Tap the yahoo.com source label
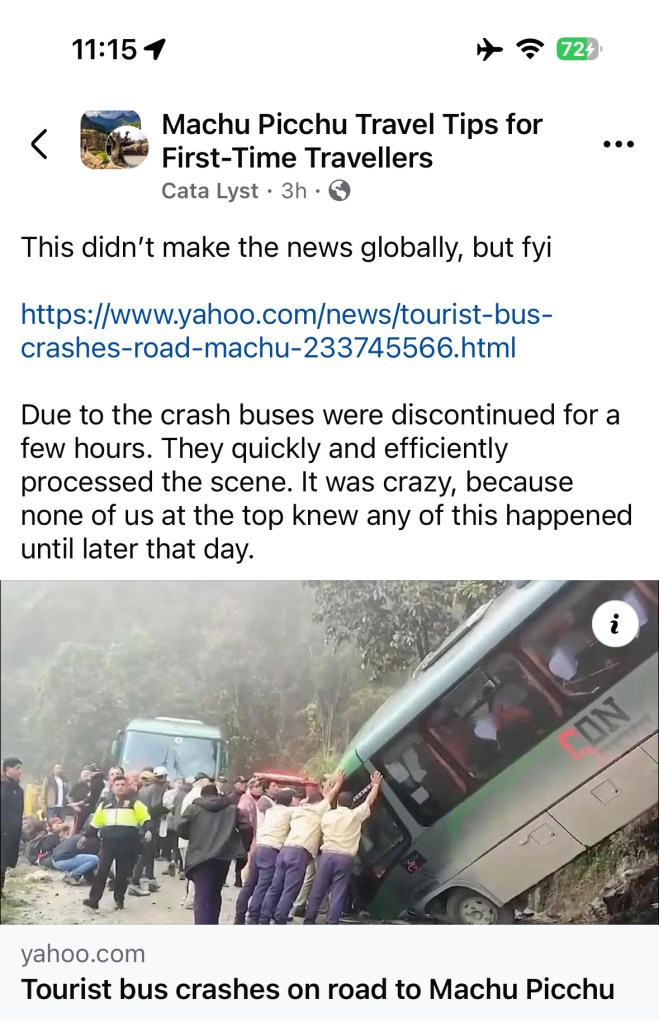Viewport: 659px width, 1023px height. tap(83, 954)
